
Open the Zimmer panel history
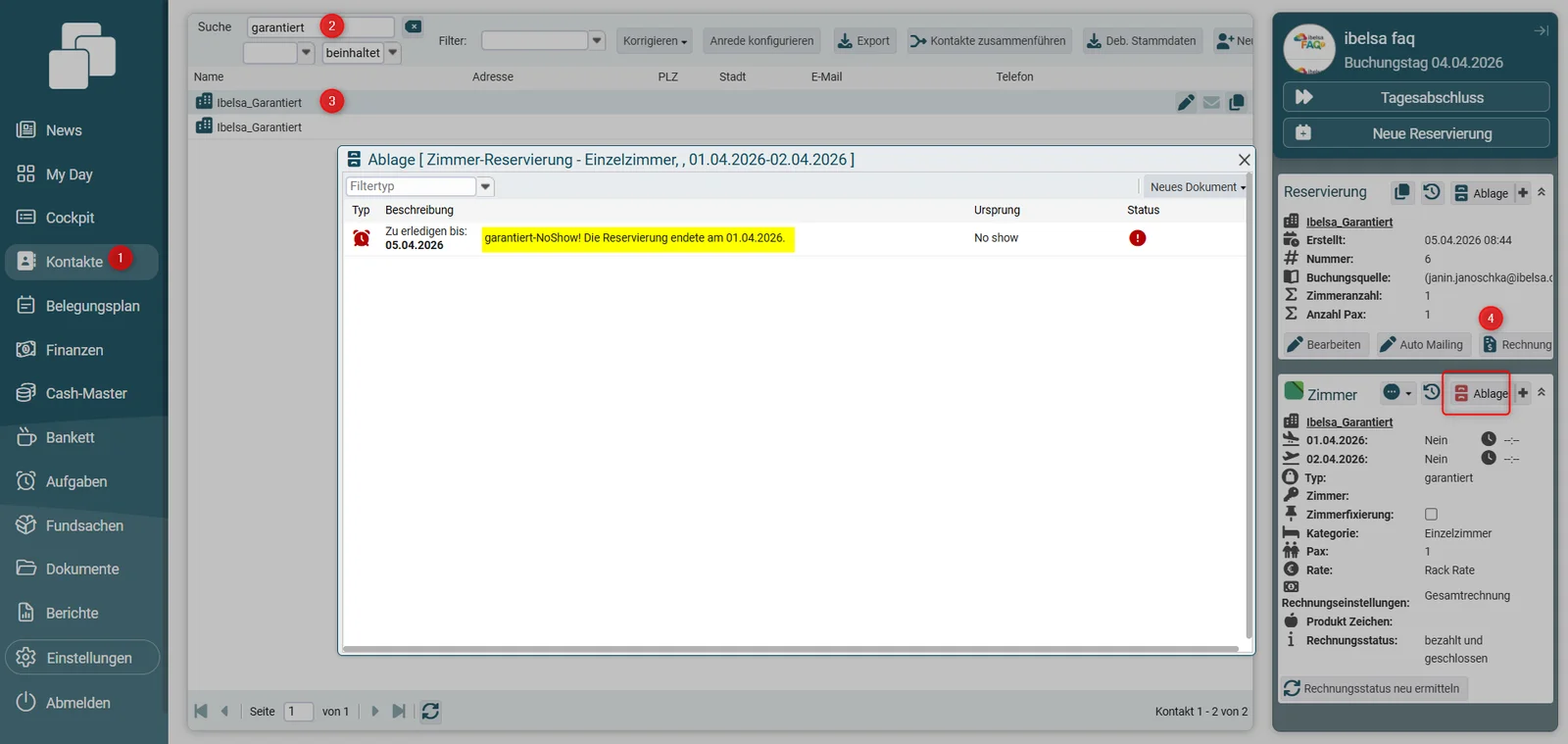(x=1432, y=392)
